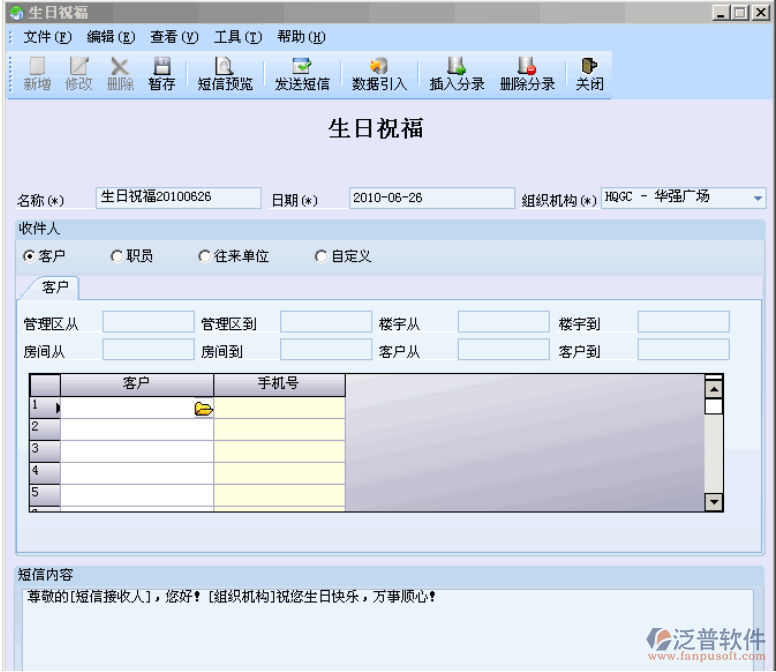776x672 pixels.
Task: Click the 手机号 column header
Action: point(279,384)
